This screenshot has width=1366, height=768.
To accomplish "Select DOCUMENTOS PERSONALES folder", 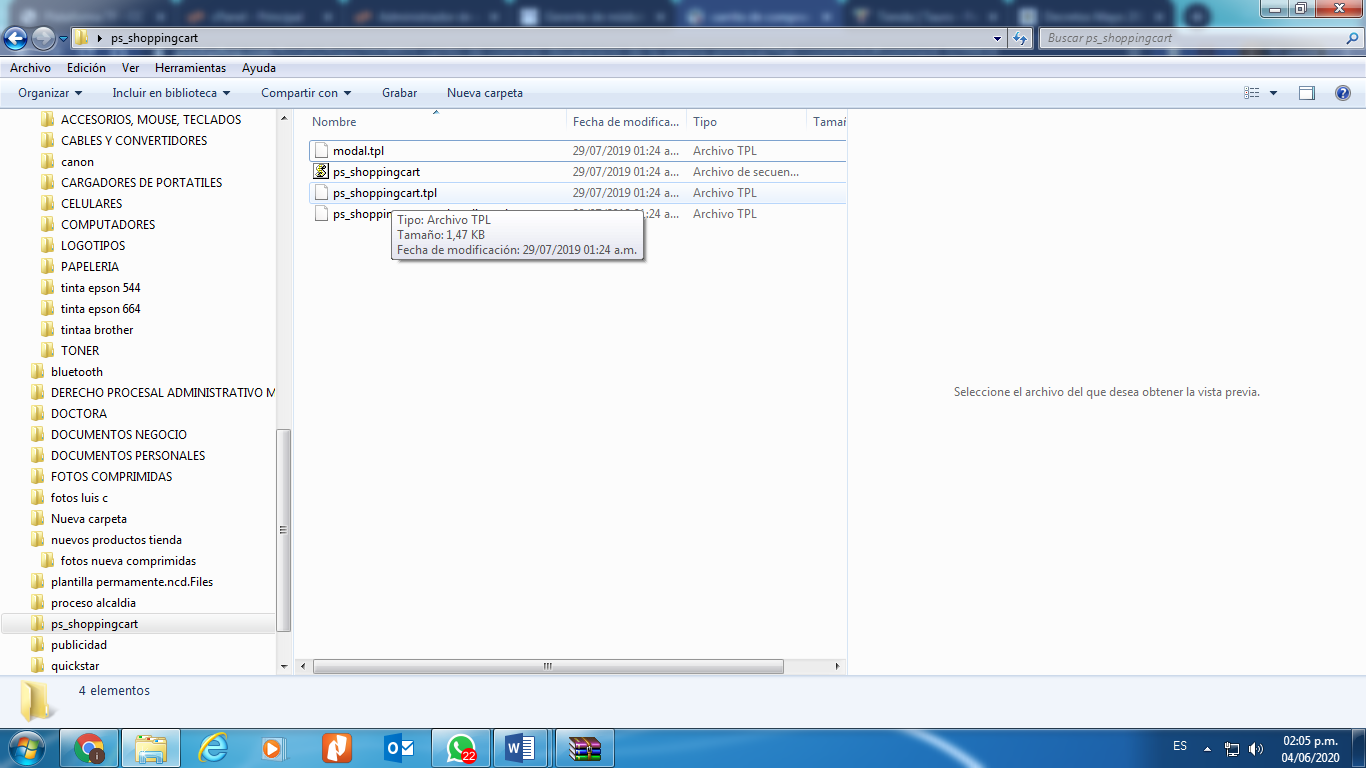I will 128,456.
